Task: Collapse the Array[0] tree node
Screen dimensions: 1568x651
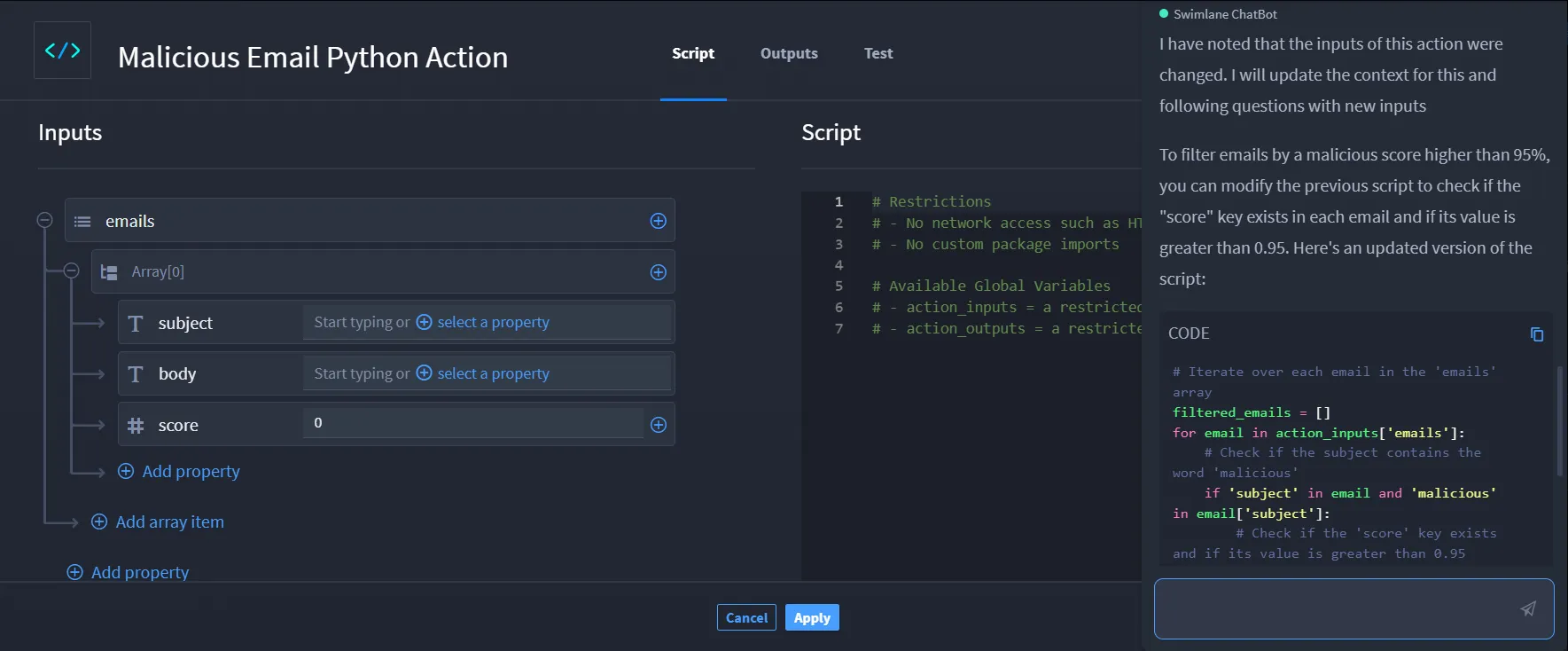Action: [x=72, y=271]
